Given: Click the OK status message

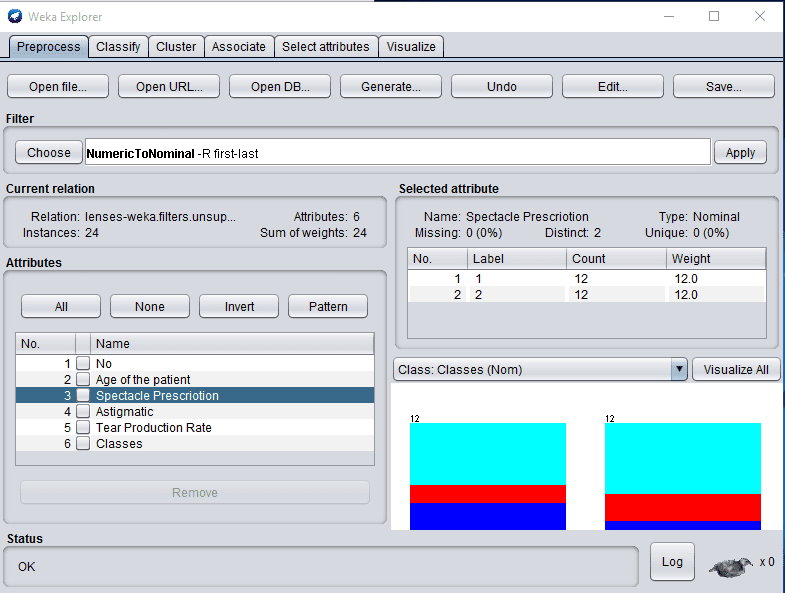Looking at the screenshot, I should coord(27,566).
